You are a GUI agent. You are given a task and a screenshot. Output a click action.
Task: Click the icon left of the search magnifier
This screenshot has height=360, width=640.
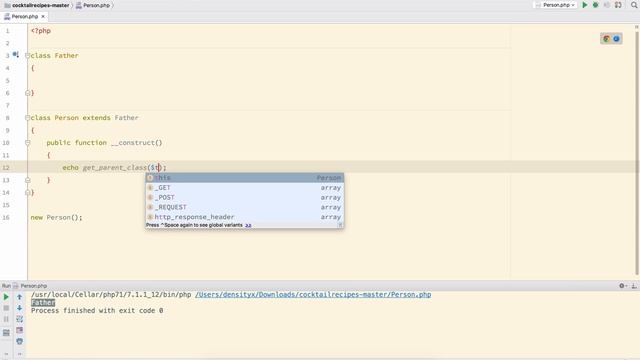(x=618, y=5)
